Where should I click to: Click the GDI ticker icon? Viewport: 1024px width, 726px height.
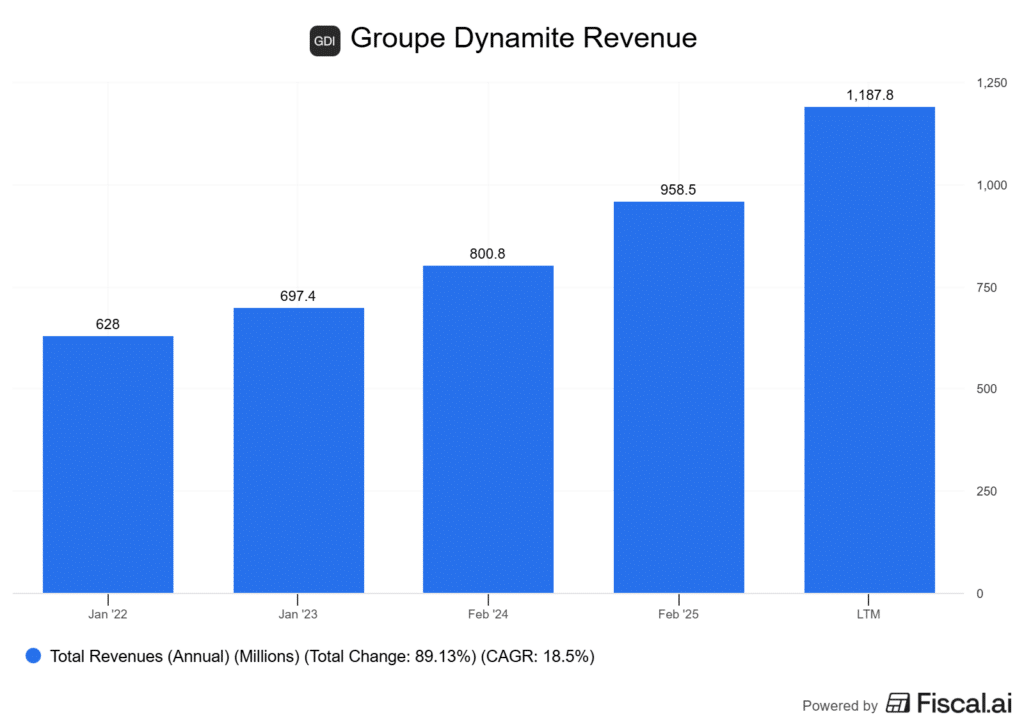325,41
